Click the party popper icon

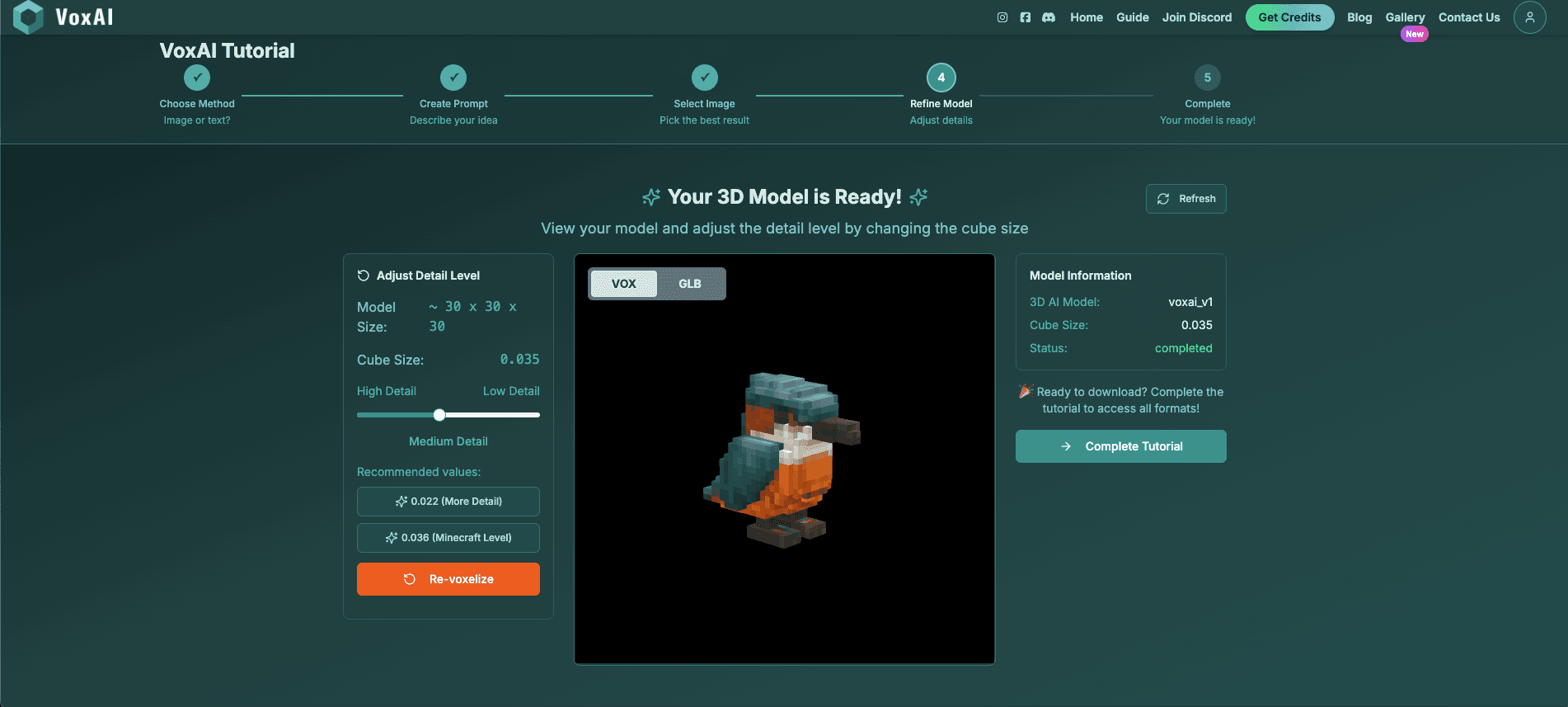tap(1026, 391)
